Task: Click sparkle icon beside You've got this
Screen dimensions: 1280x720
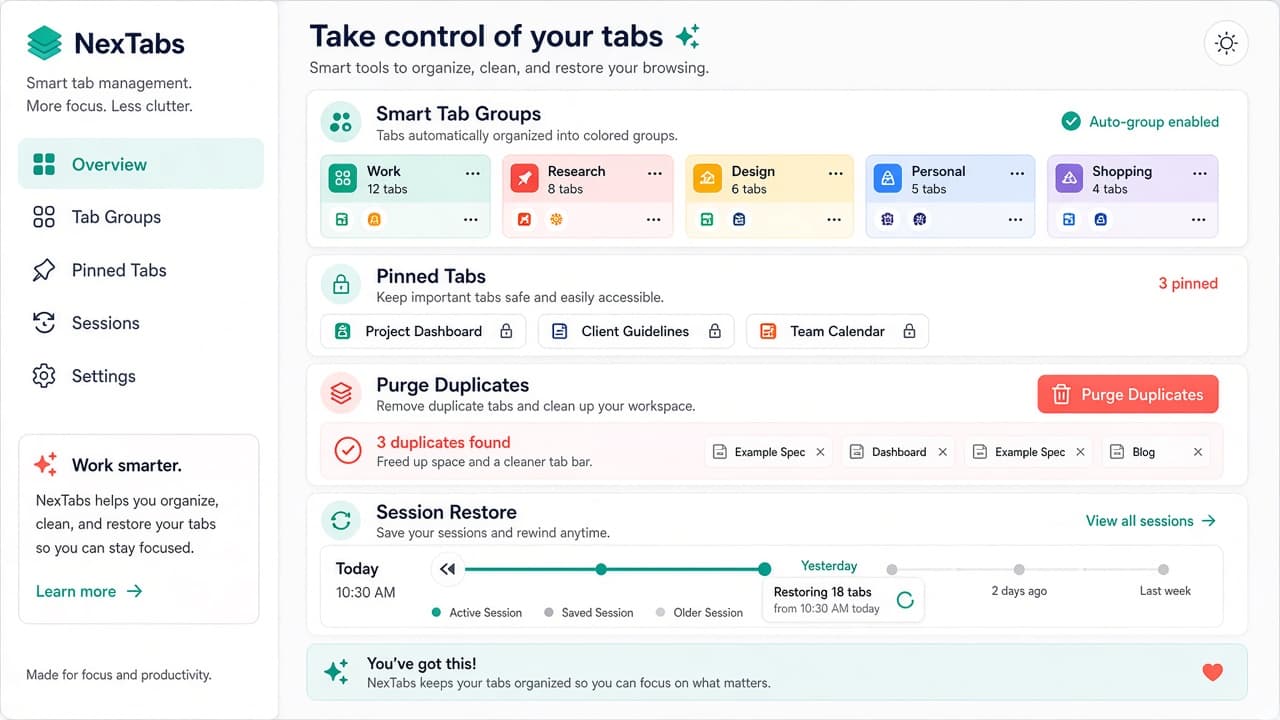Action: 337,671
